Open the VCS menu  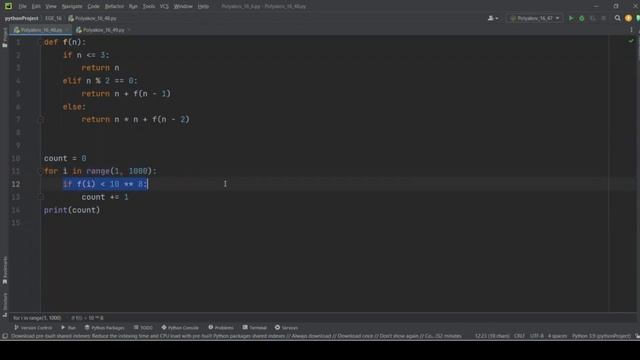[164, 6]
